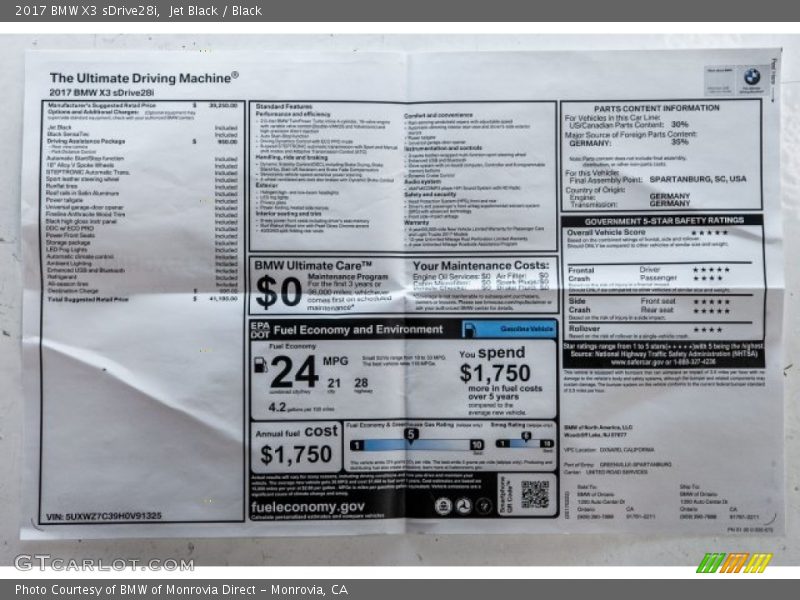The width and height of the screenshot is (800, 600).
Task: Click the '2017 BMW X3 sDrive28i' subheading on sticker
Action: pyautogui.click(x=102, y=92)
